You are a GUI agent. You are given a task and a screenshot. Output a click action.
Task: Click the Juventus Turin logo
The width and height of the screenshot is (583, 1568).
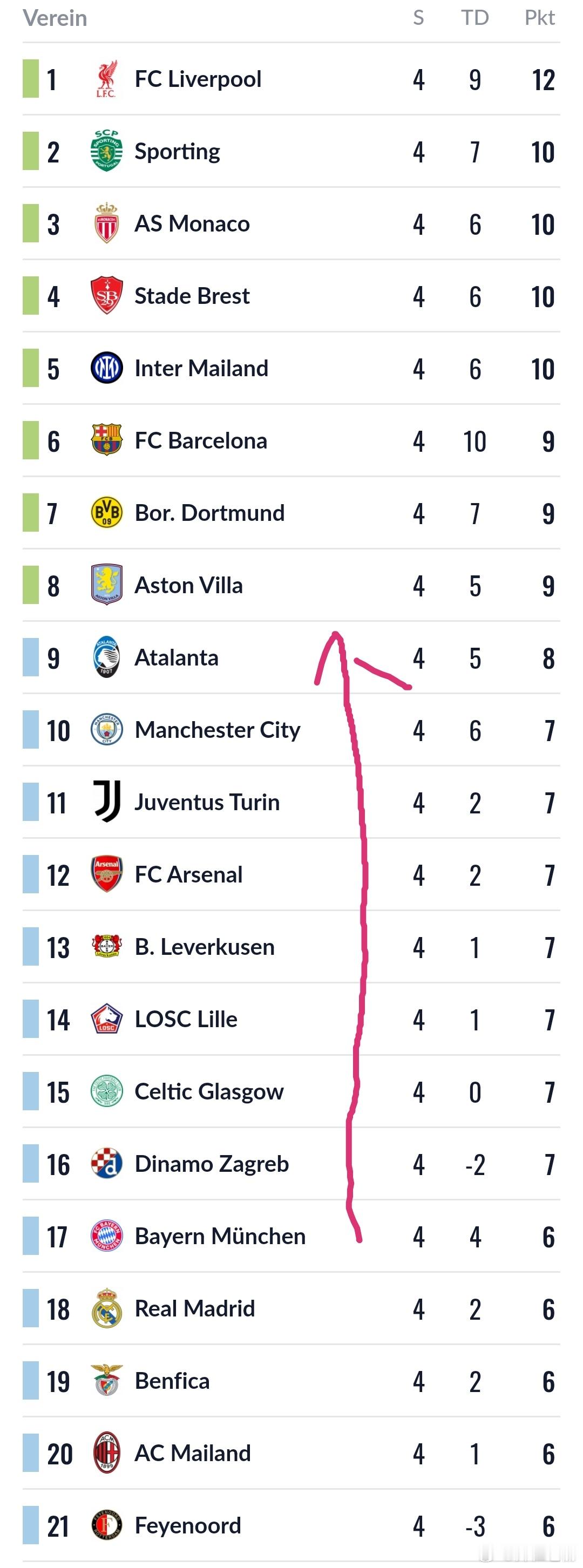[106, 802]
